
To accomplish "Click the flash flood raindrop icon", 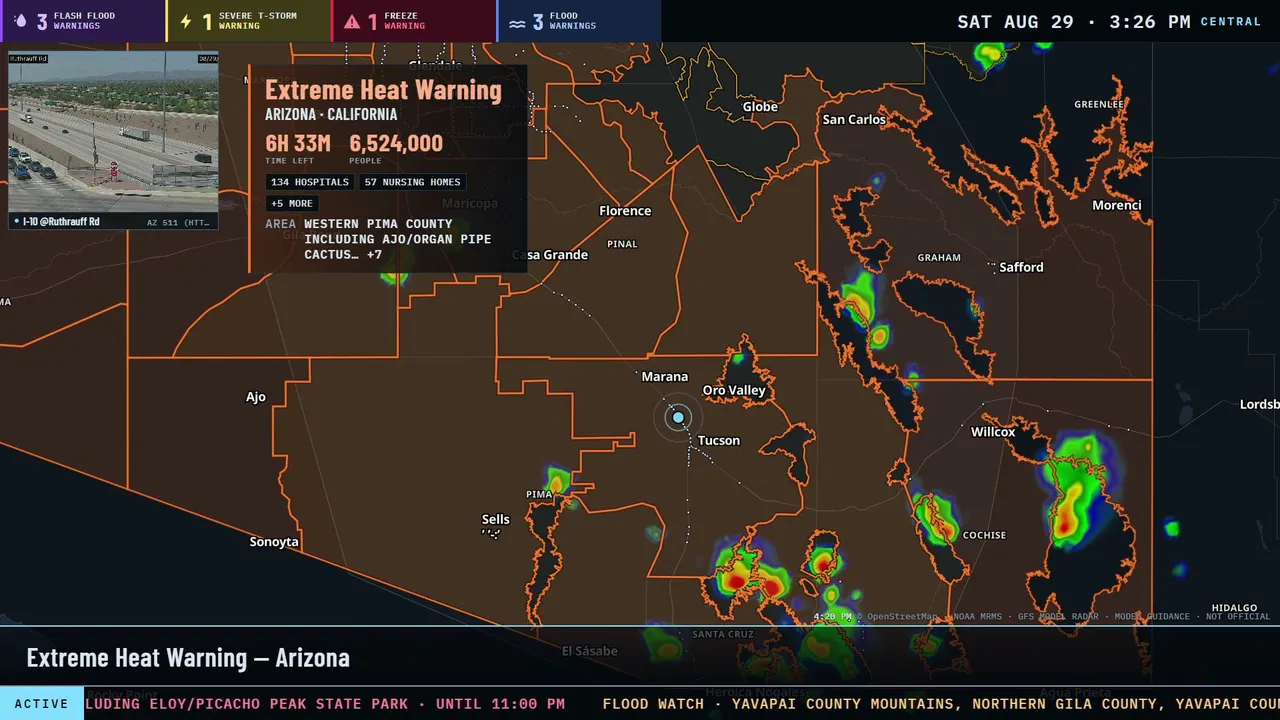I will [22, 21].
